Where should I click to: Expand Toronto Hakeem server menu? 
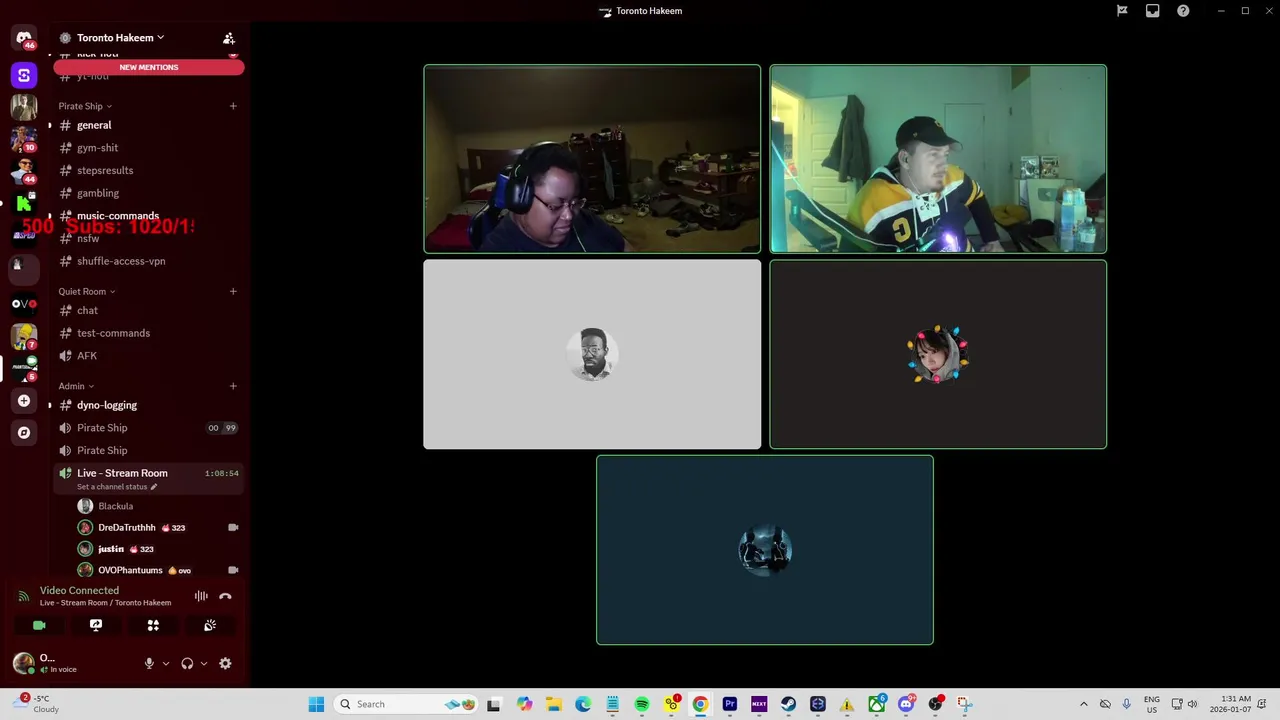(x=120, y=38)
